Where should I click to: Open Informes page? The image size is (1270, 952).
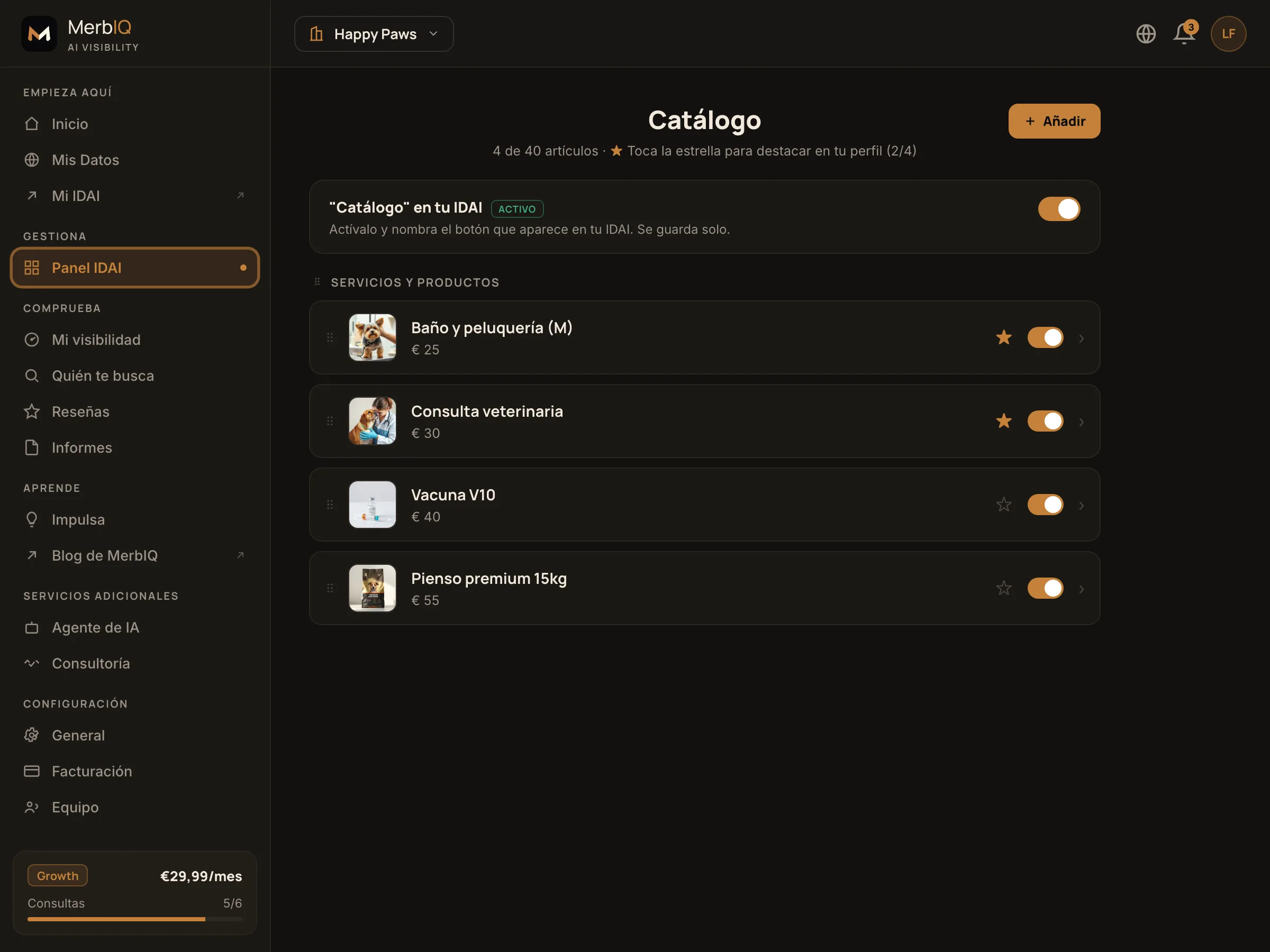click(135, 447)
